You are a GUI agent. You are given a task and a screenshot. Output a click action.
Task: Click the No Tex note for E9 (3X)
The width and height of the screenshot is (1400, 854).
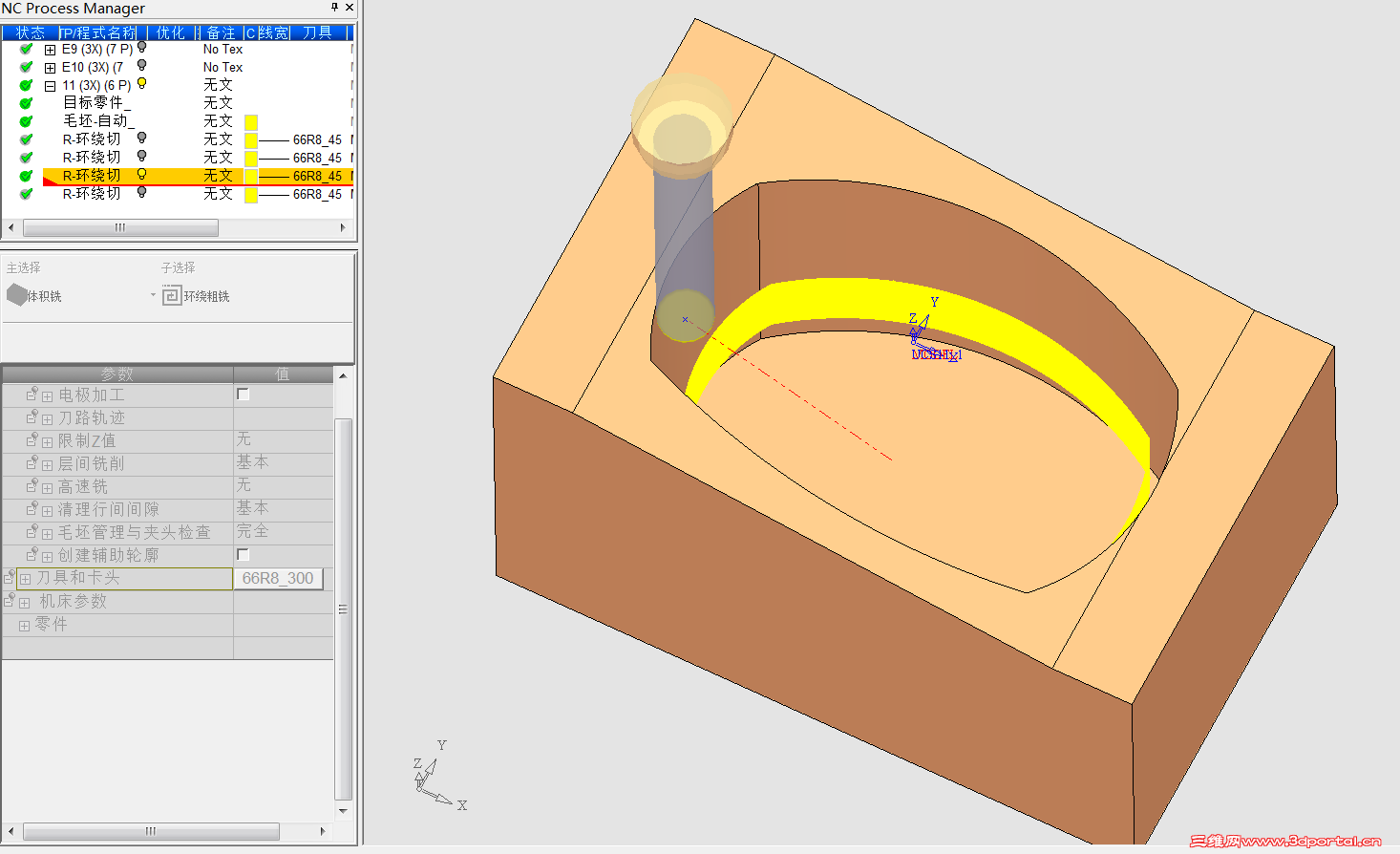point(223,49)
